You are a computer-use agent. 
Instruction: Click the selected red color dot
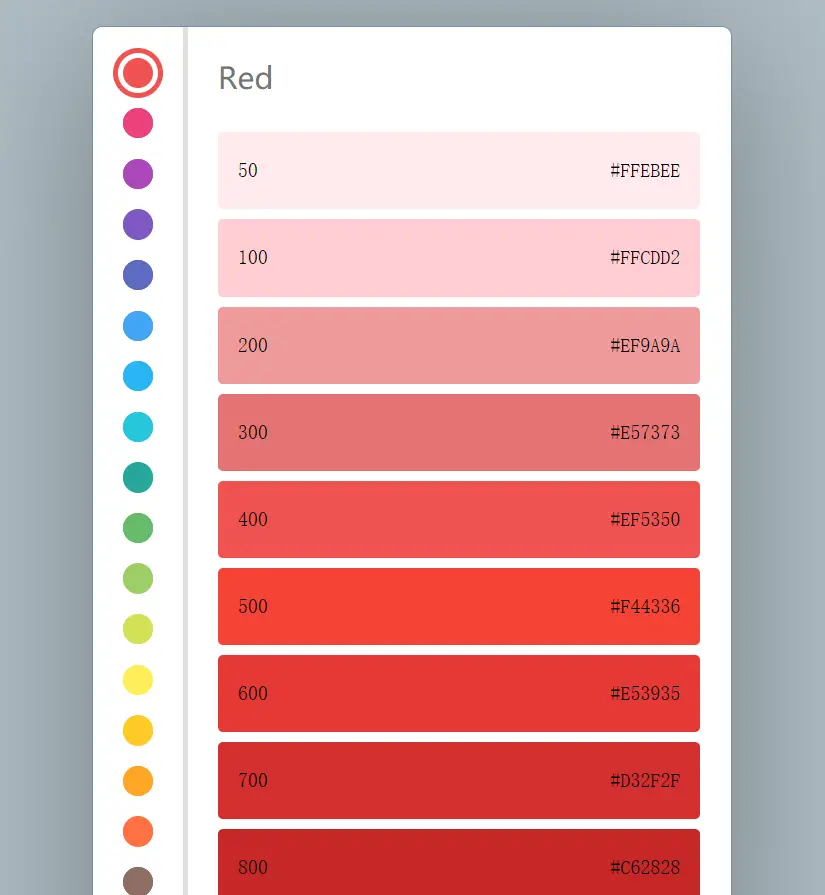138,73
